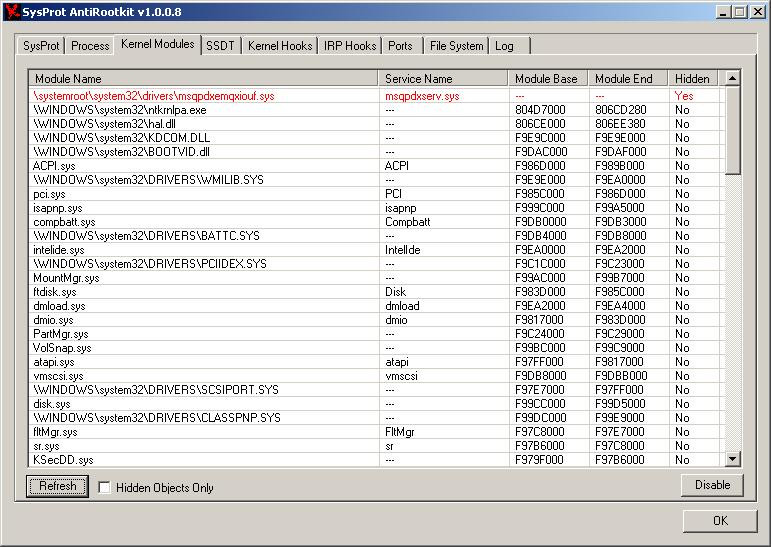Viewport: 771px width, 547px height.
Task: Select the fltMgr.sys module row
Action: (x=376, y=432)
